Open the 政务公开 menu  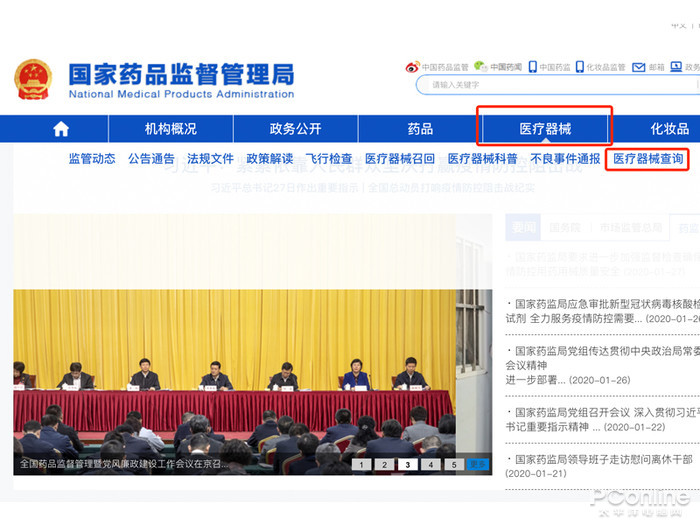pos(295,129)
